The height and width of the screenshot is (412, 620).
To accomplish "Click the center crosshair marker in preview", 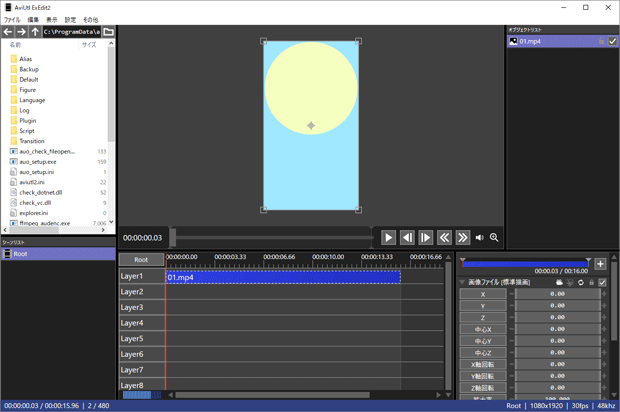I will [311, 126].
